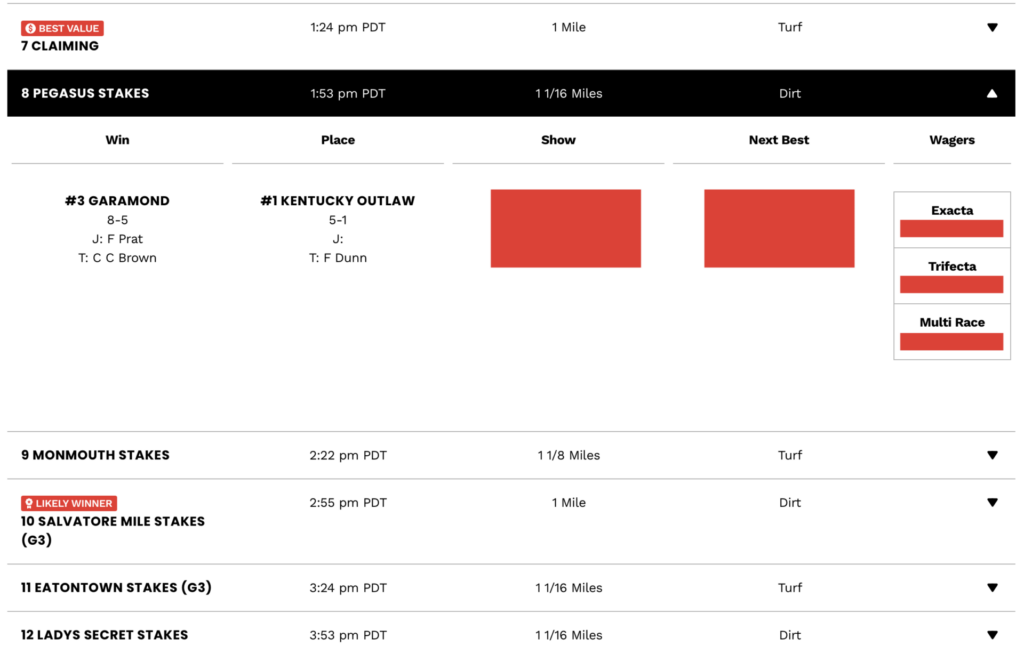This screenshot has height=654, width=1024.
Task: Click the Likely Winner badge icon
Action: pyautogui.click(x=29, y=503)
